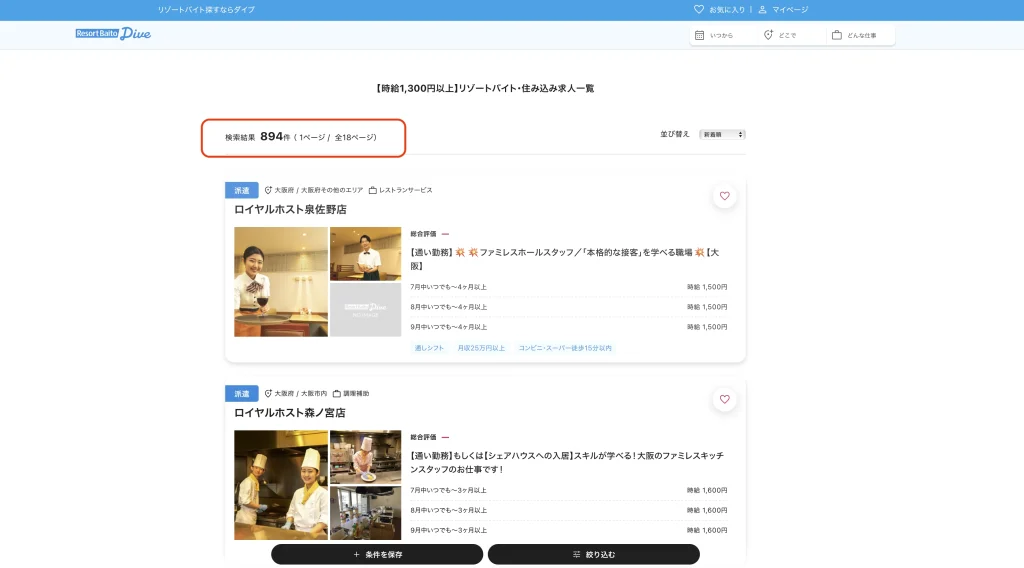Viewport: 1024px width, 568px height.
Task: Open ロイヤルホスト泉佐野店 job title
Action: 290,210
